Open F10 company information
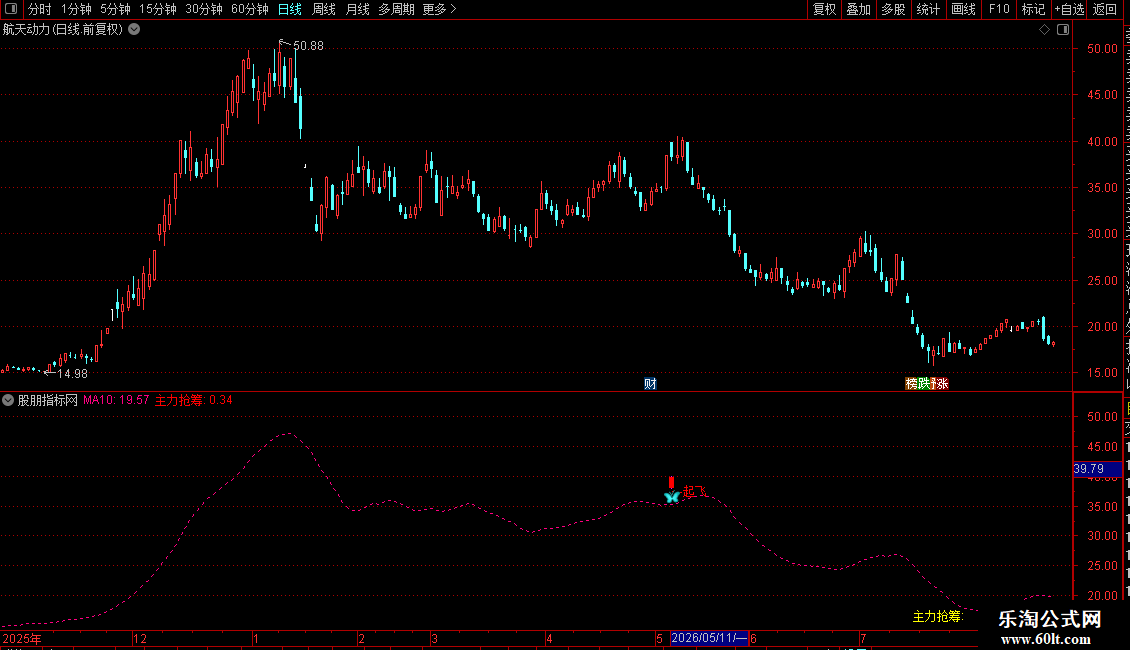The width and height of the screenshot is (1130, 650). (x=998, y=9)
